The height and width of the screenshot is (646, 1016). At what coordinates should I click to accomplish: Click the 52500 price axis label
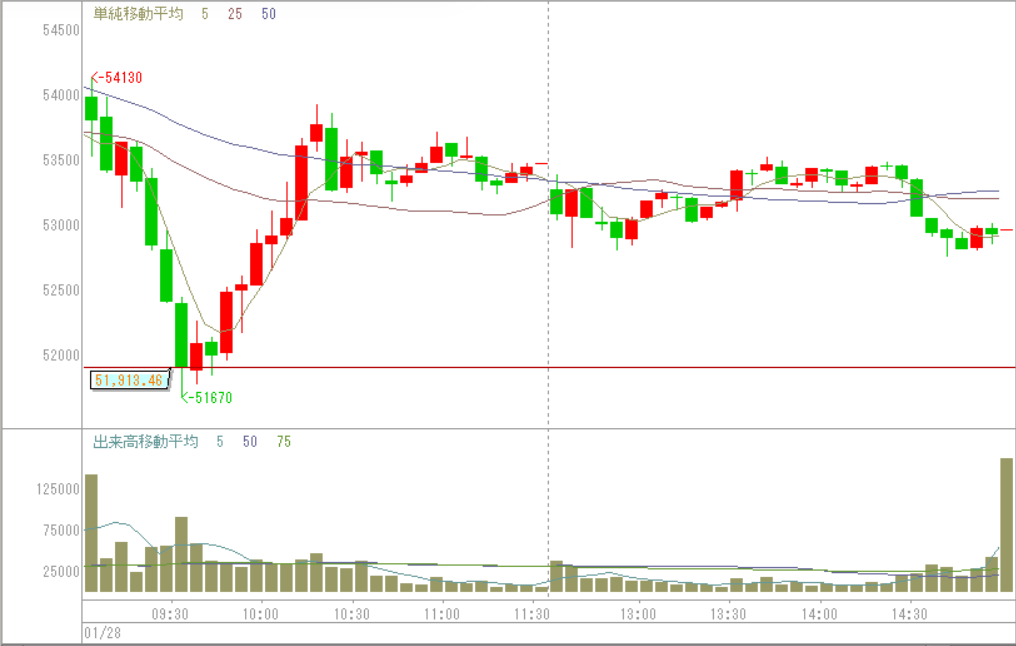pos(61,290)
